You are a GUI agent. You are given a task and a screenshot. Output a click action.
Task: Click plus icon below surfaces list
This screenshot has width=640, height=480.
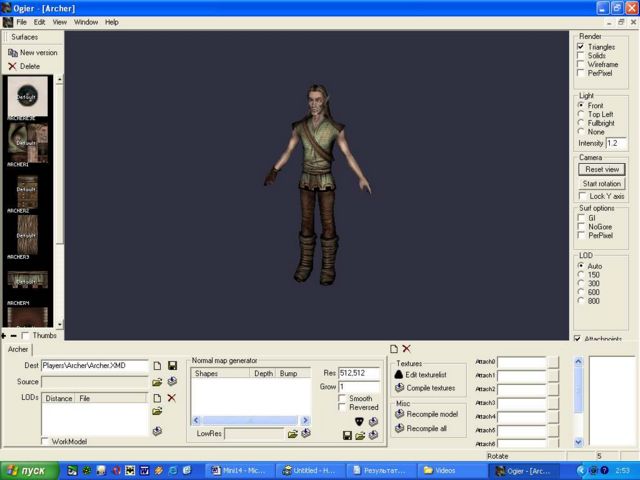[4, 336]
